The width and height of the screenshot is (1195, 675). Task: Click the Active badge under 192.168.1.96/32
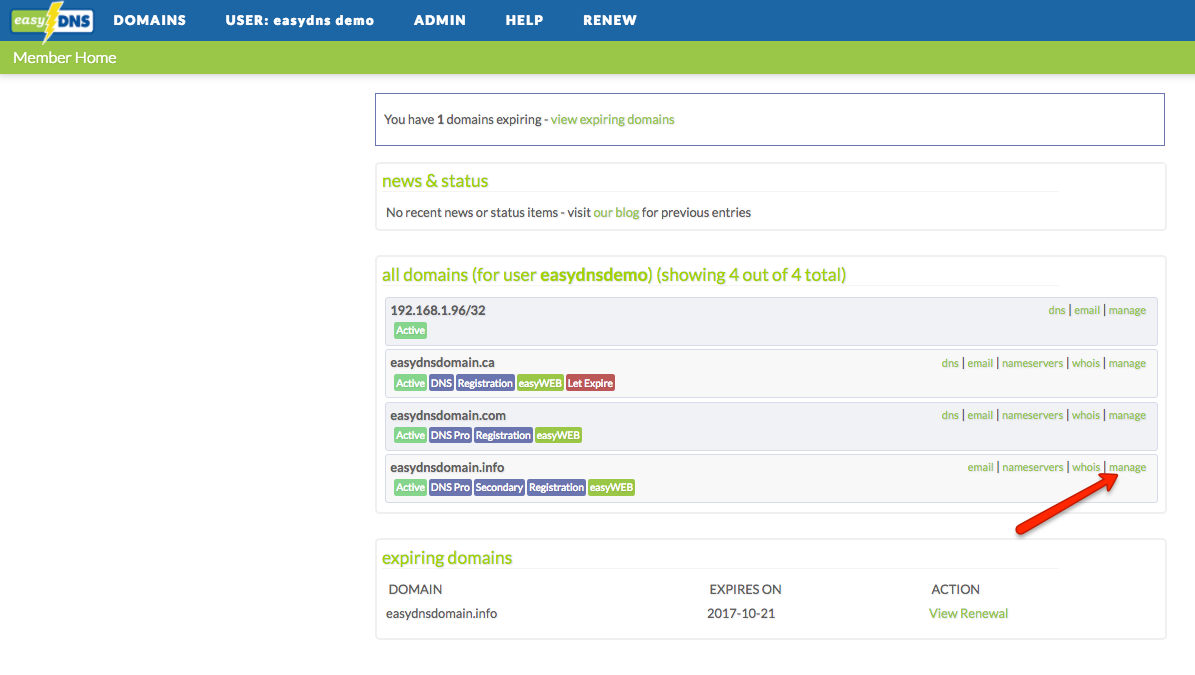410,331
